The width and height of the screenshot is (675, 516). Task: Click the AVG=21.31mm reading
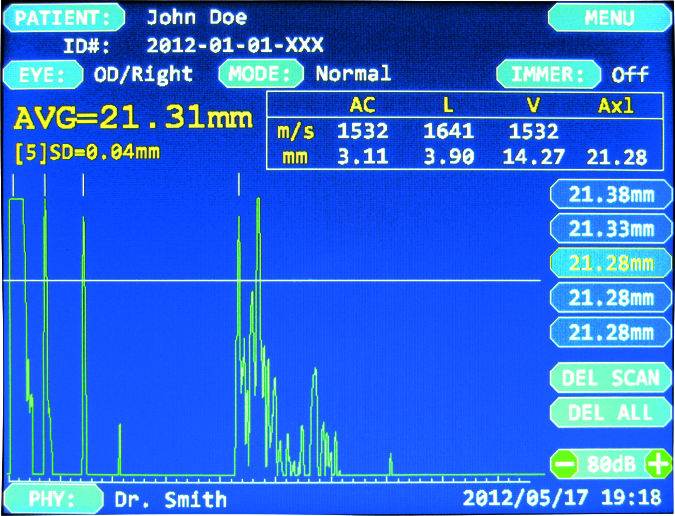coord(133,118)
